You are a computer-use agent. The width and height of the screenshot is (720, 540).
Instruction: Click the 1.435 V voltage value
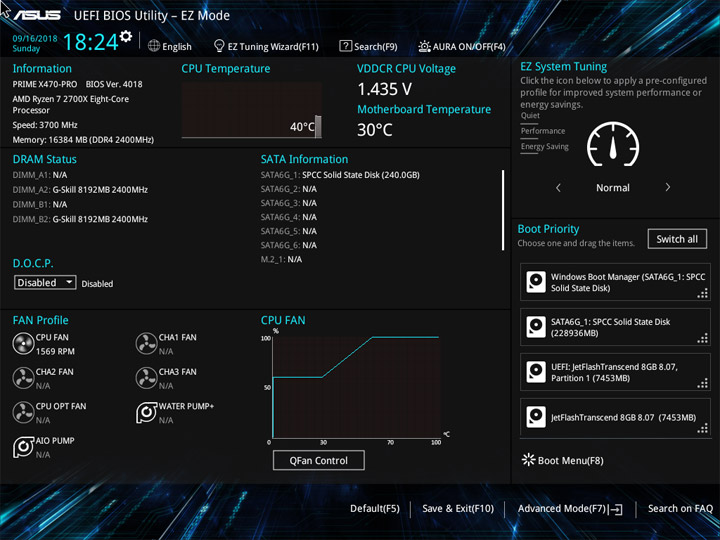384,89
